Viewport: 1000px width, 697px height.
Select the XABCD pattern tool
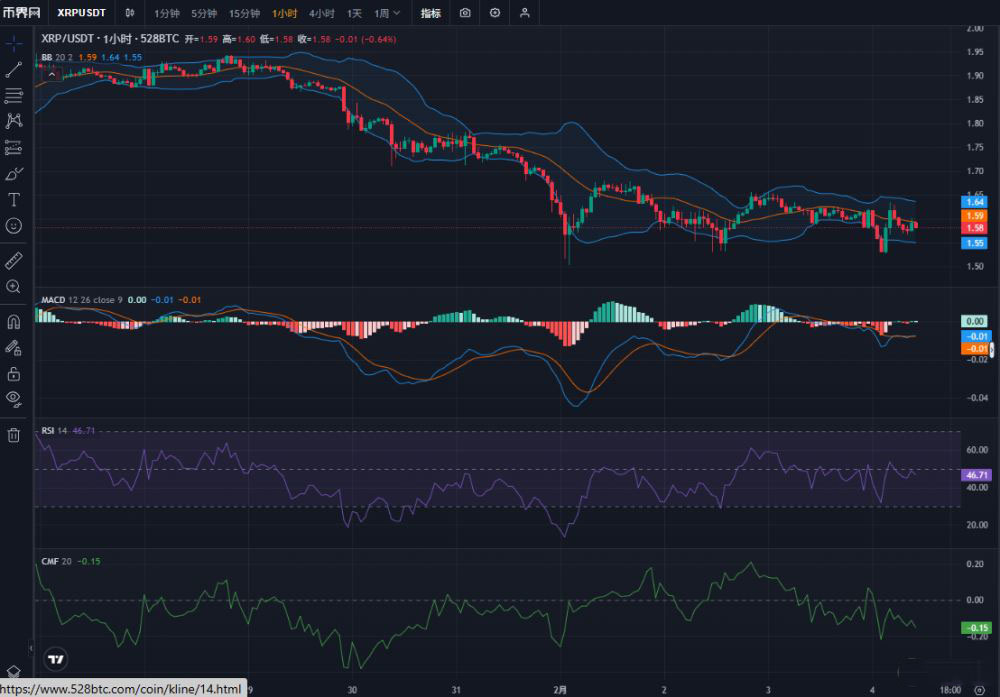click(14, 122)
